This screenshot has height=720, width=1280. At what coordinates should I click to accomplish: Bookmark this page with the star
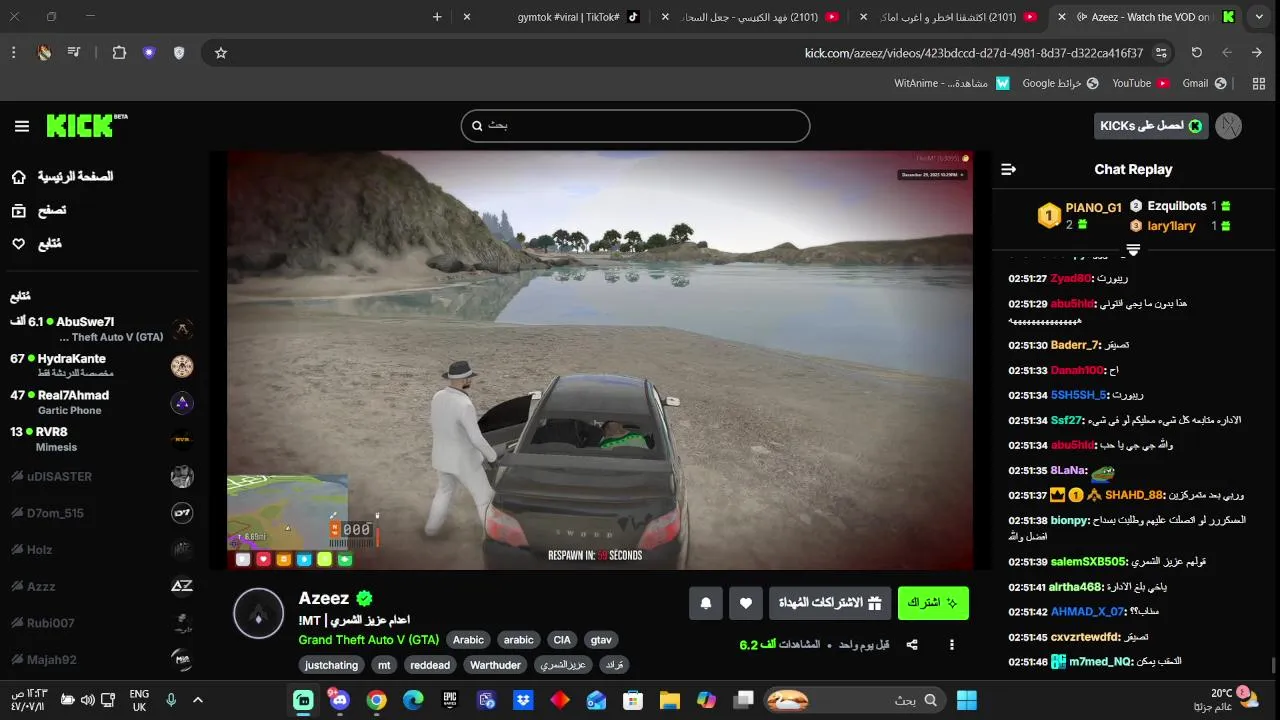click(x=221, y=53)
